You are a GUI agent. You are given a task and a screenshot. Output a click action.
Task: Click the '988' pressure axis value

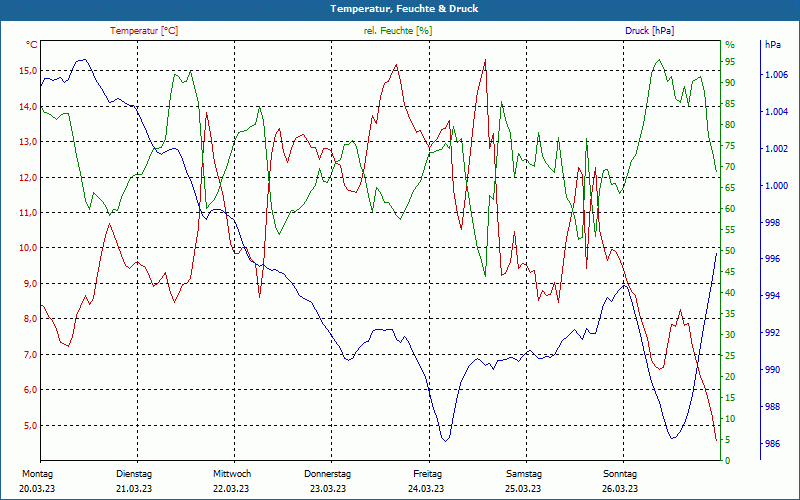pyautogui.click(x=772, y=407)
